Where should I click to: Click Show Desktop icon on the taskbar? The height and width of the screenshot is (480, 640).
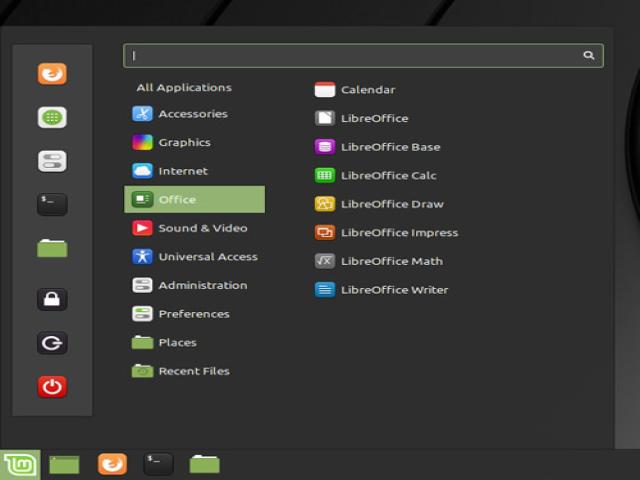click(64, 465)
